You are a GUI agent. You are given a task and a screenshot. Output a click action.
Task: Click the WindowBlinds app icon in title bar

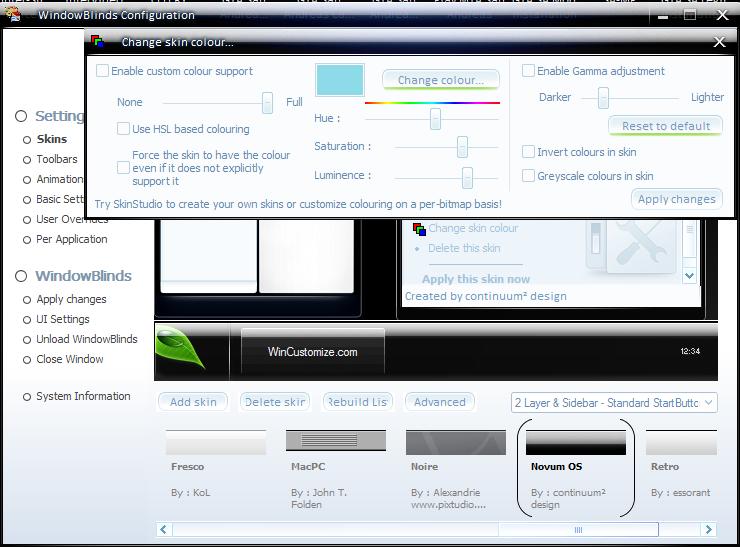[13, 14]
